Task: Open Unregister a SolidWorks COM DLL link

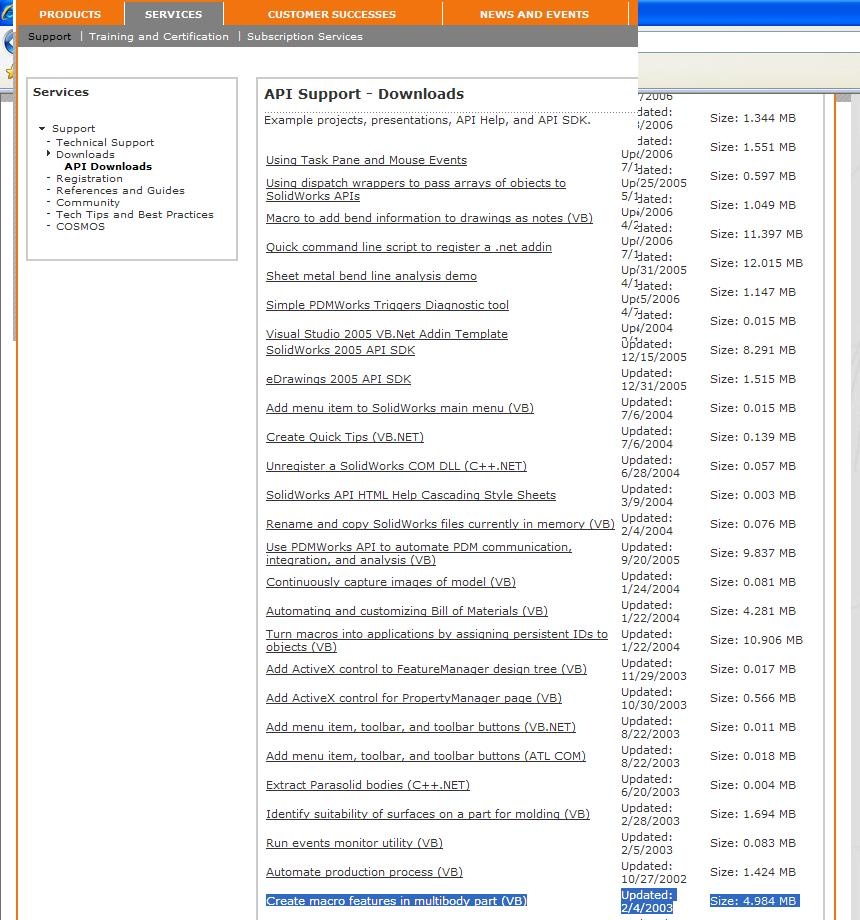Action: click(396, 466)
